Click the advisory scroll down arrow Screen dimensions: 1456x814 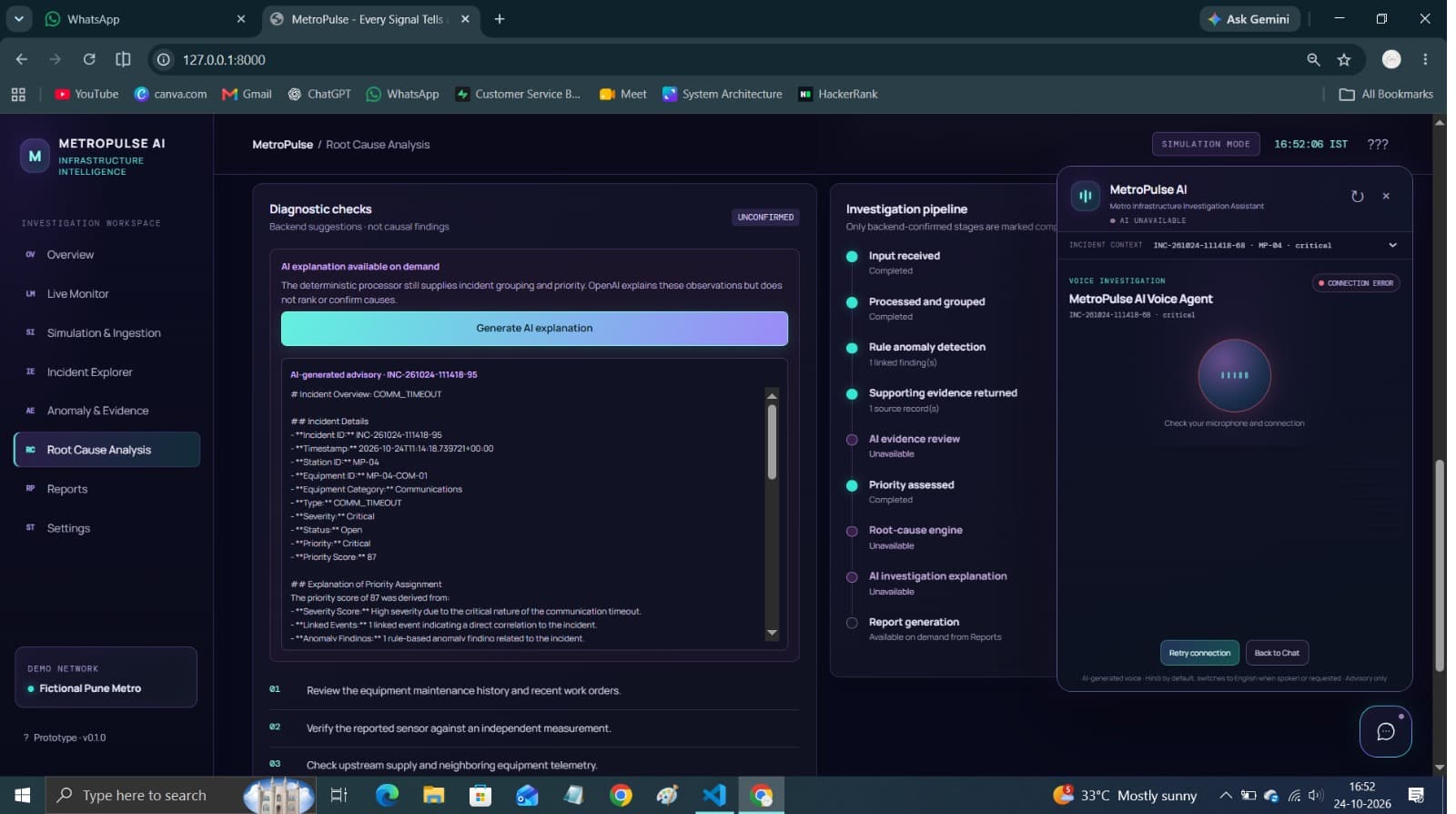pos(772,633)
